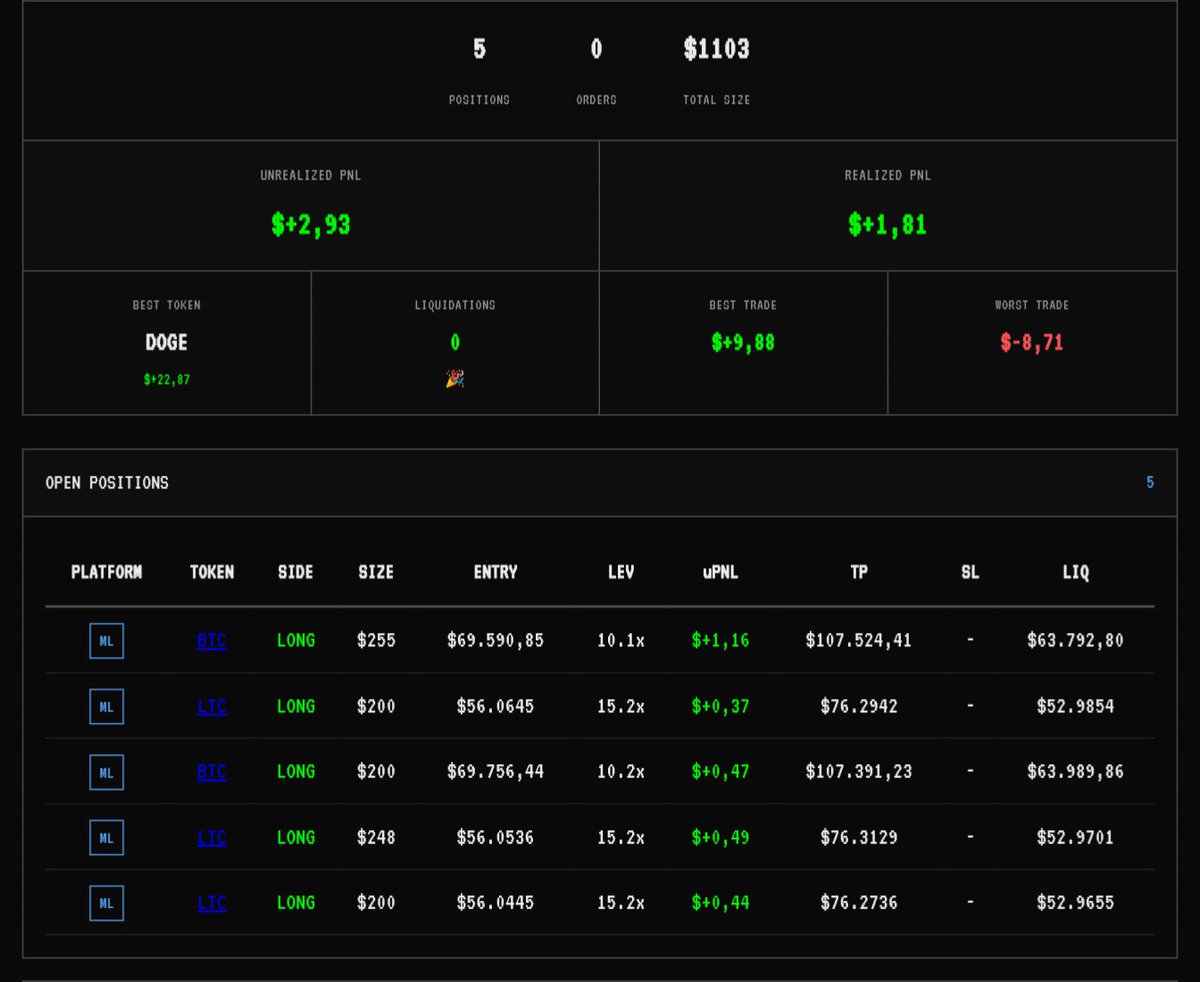Click the entry price $69.590,85
This screenshot has width=1200, height=982.
(496, 641)
